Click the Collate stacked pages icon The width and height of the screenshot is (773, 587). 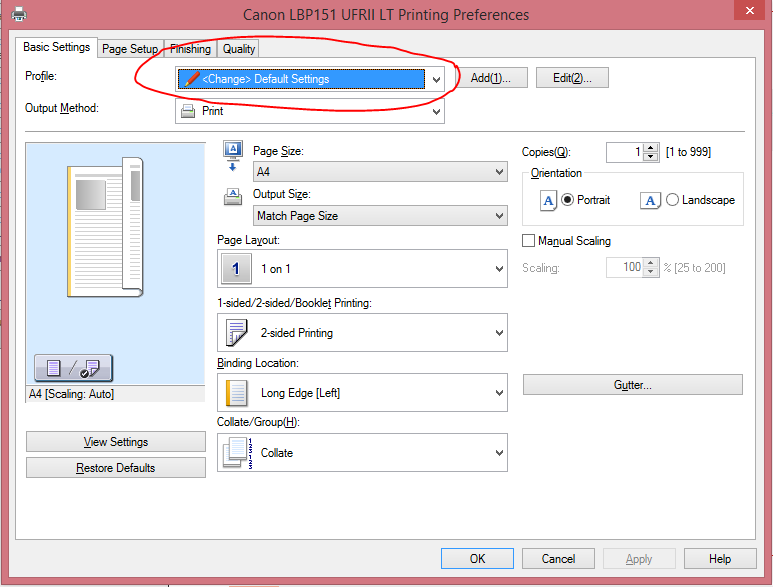(x=238, y=453)
